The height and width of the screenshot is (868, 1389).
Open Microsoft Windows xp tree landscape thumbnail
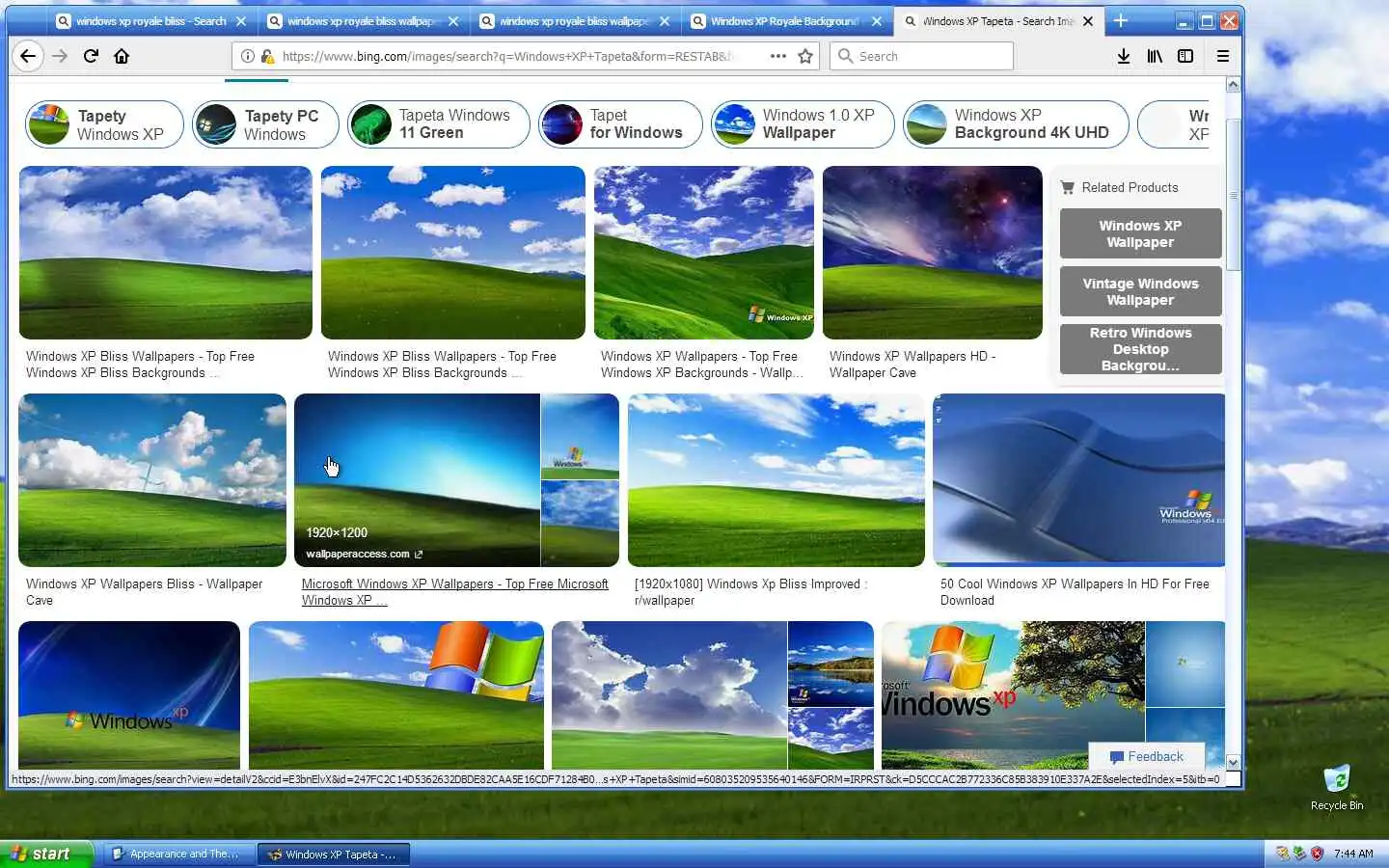[x=1013, y=694]
